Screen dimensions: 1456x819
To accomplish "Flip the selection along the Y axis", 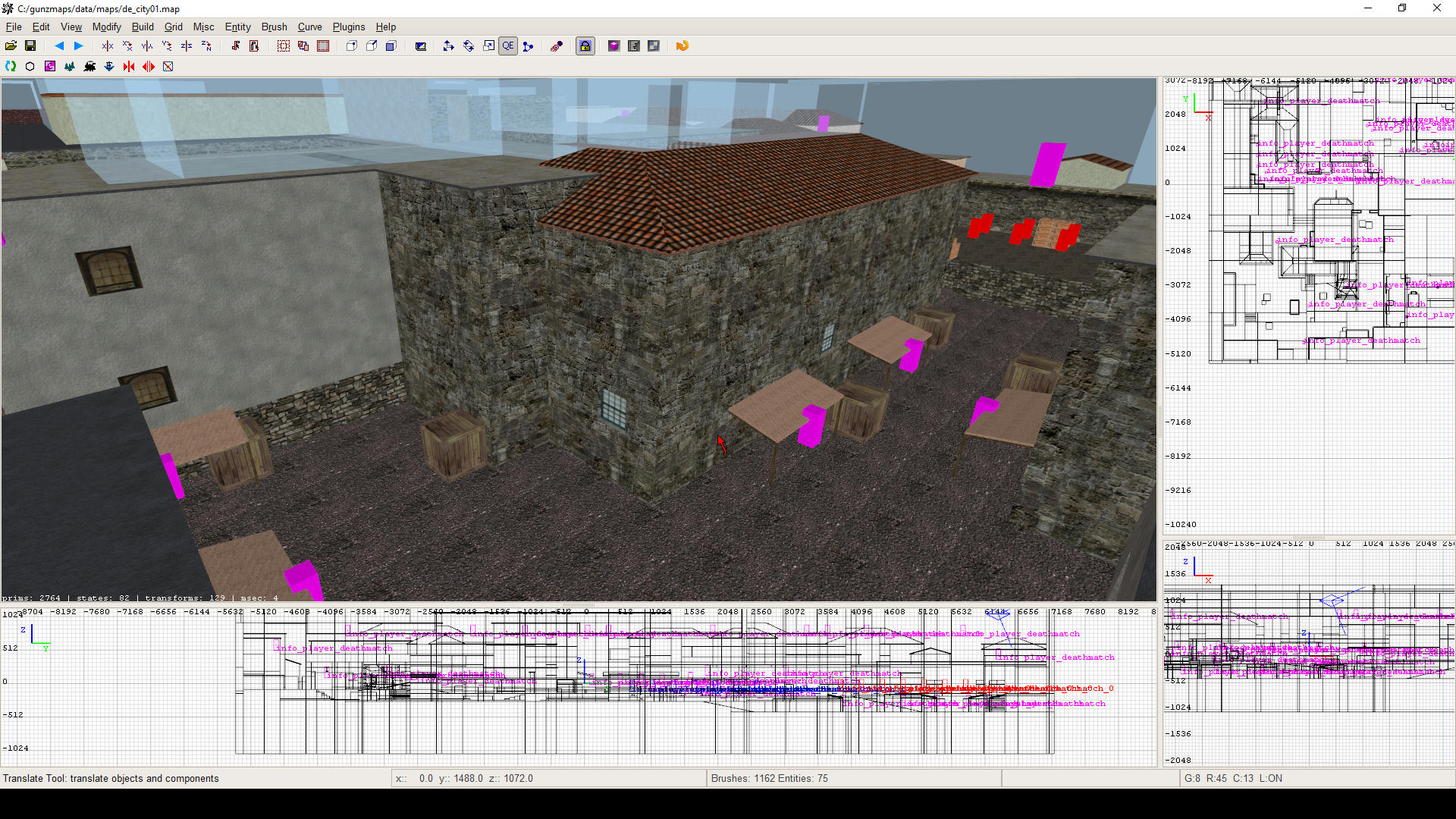I will pos(147,45).
